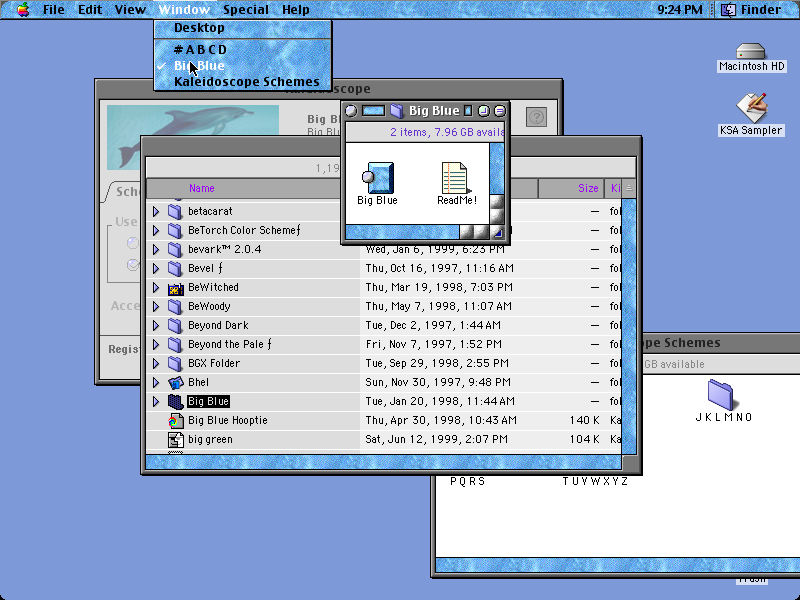Viewport: 800px width, 600px height.
Task: Click the 140 K size value
Action: point(585,420)
